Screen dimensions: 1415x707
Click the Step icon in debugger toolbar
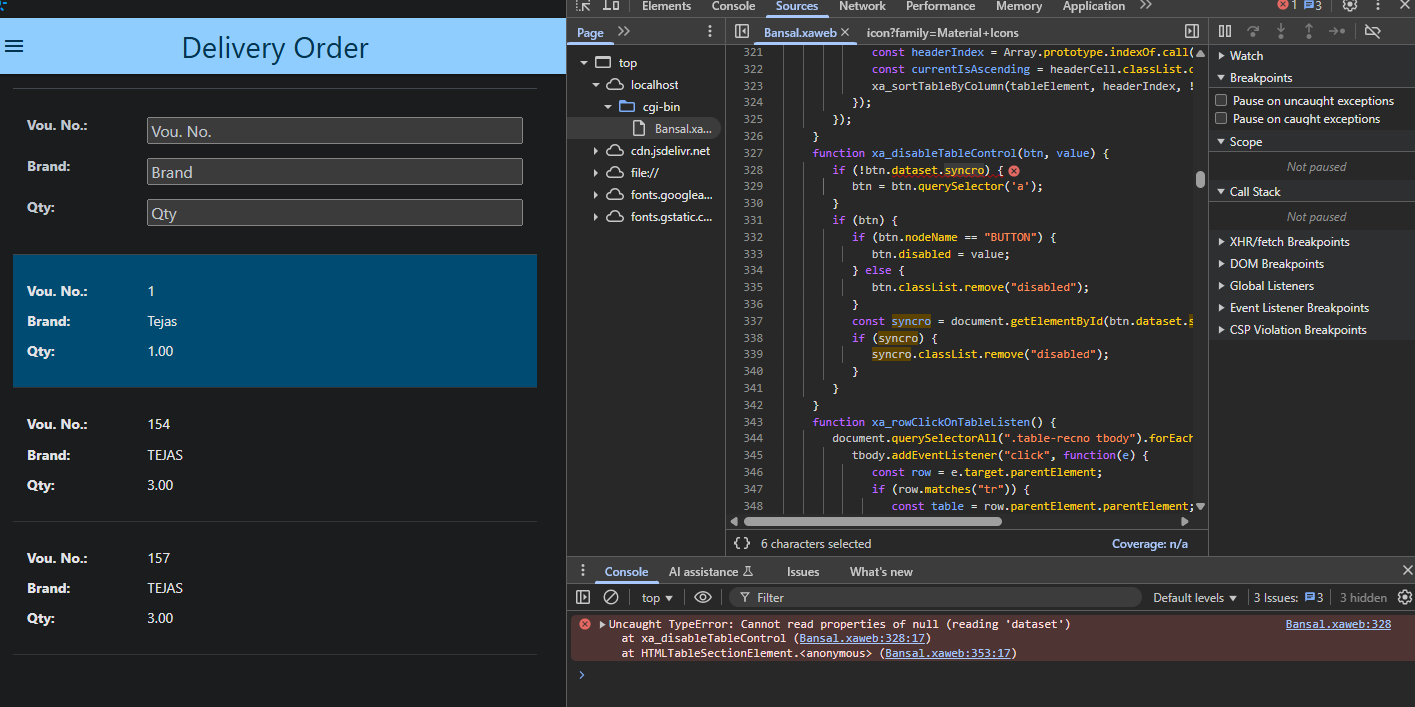(1337, 32)
